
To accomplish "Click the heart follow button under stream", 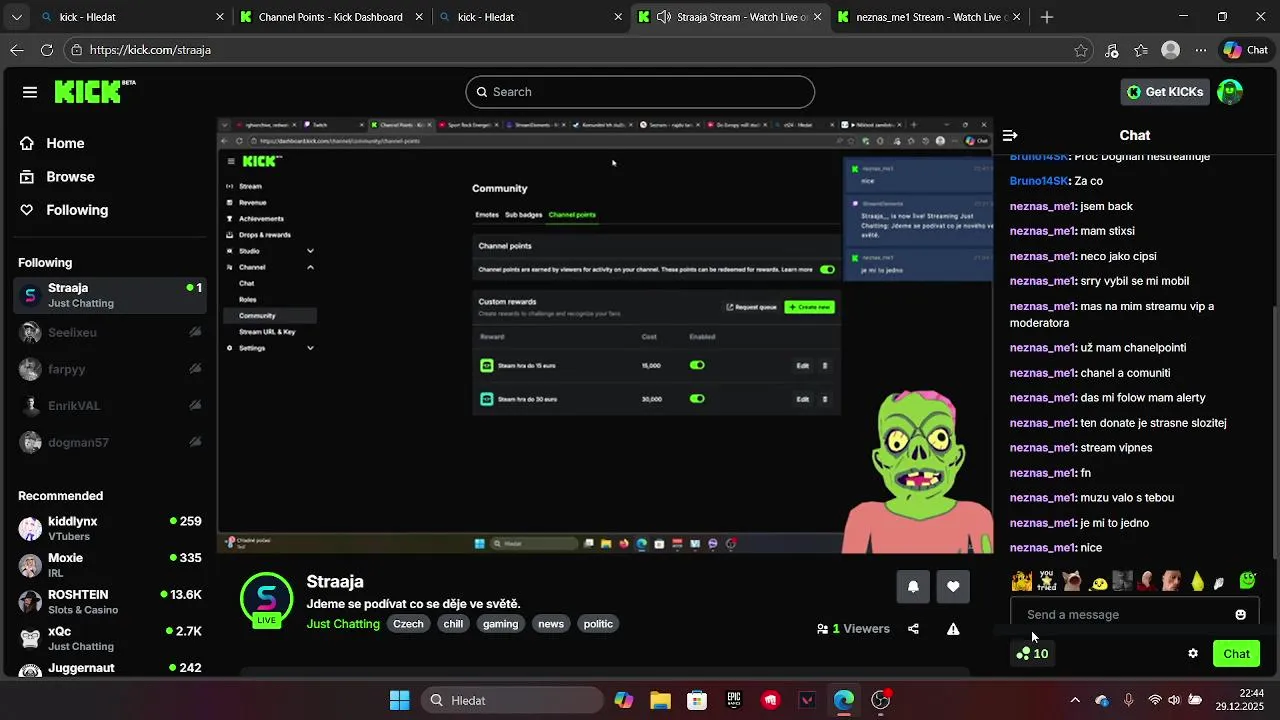I will pos(953,587).
